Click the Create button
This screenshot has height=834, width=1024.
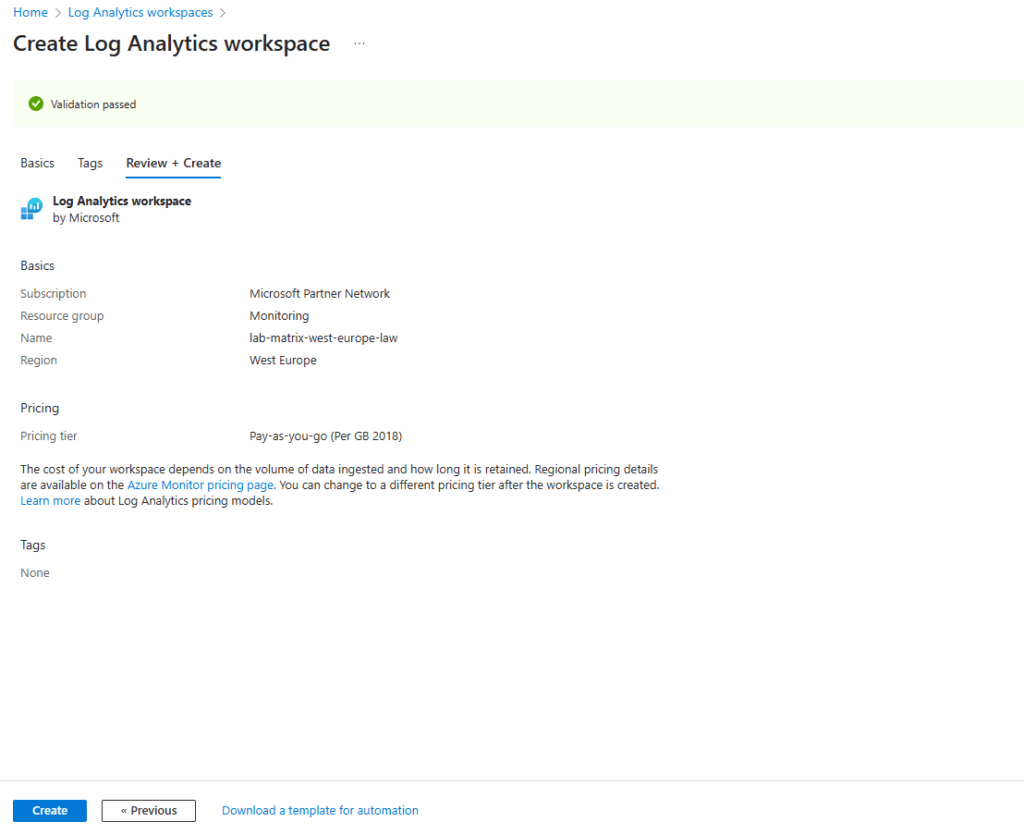pos(50,810)
